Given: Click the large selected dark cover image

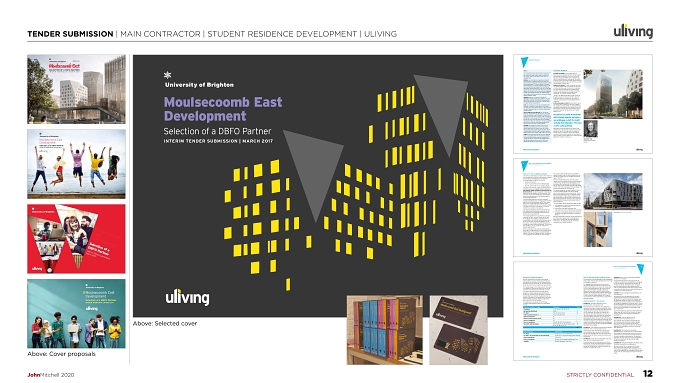Looking at the screenshot, I should coord(318,186).
